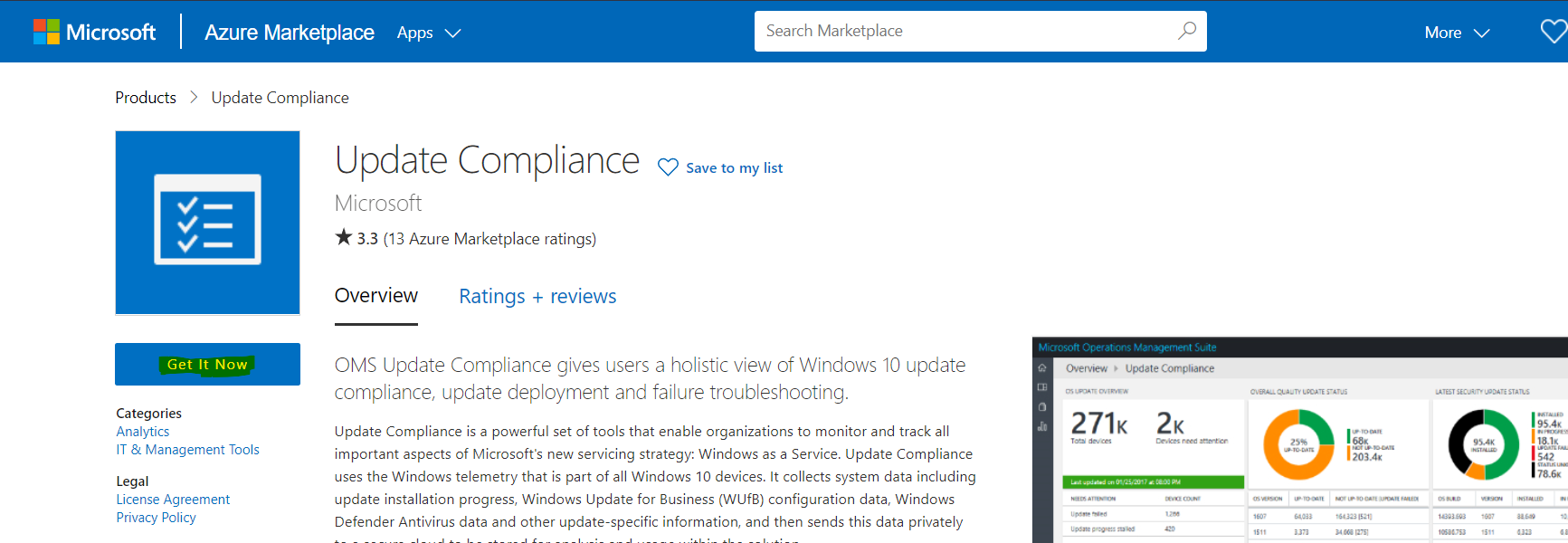This screenshot has width=1568, height=543.
Task: Click Save to my list link
Action: pos(735,168)
